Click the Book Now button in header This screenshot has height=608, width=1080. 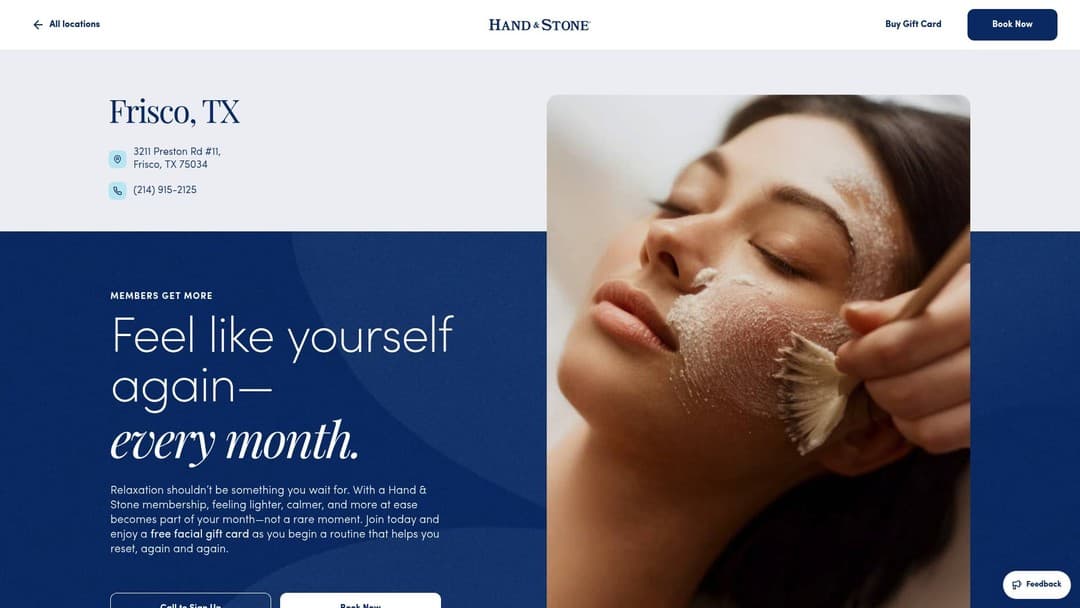1012,24
